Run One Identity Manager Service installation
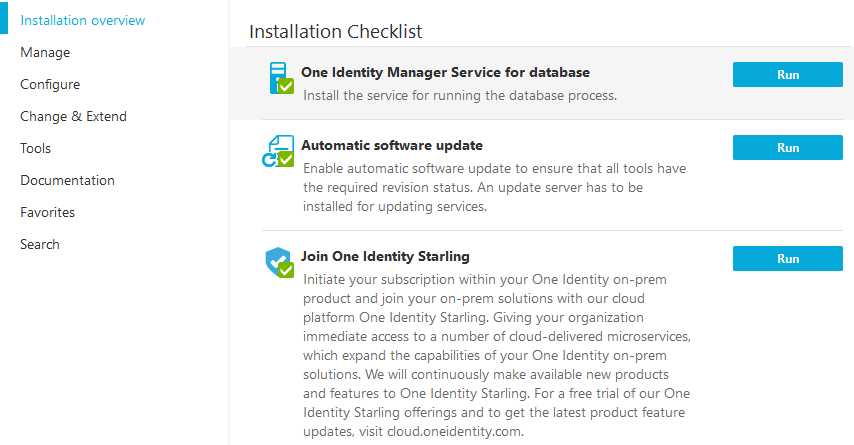The height and width of the screenshot is (445, 854). pos(787,75)
